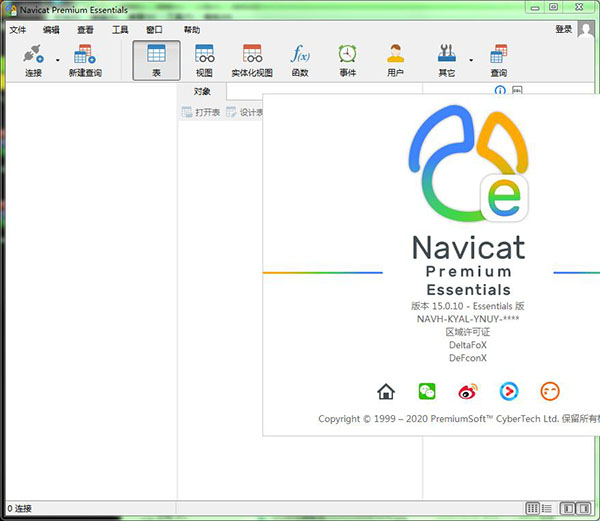Open Navicat homepage via house icon
This screenshot has width=600, height=521.
pos(386,391)
